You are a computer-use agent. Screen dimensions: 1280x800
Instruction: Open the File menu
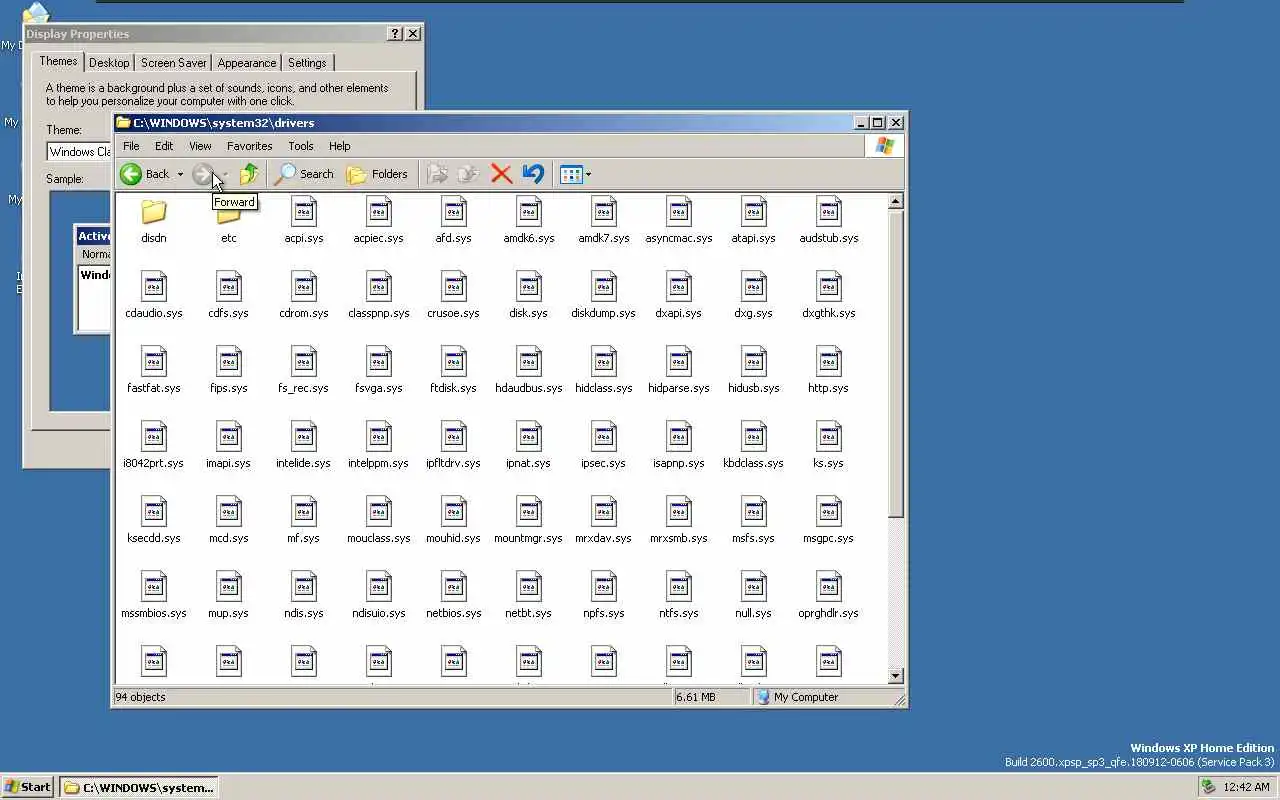click(x=131, y=146)
